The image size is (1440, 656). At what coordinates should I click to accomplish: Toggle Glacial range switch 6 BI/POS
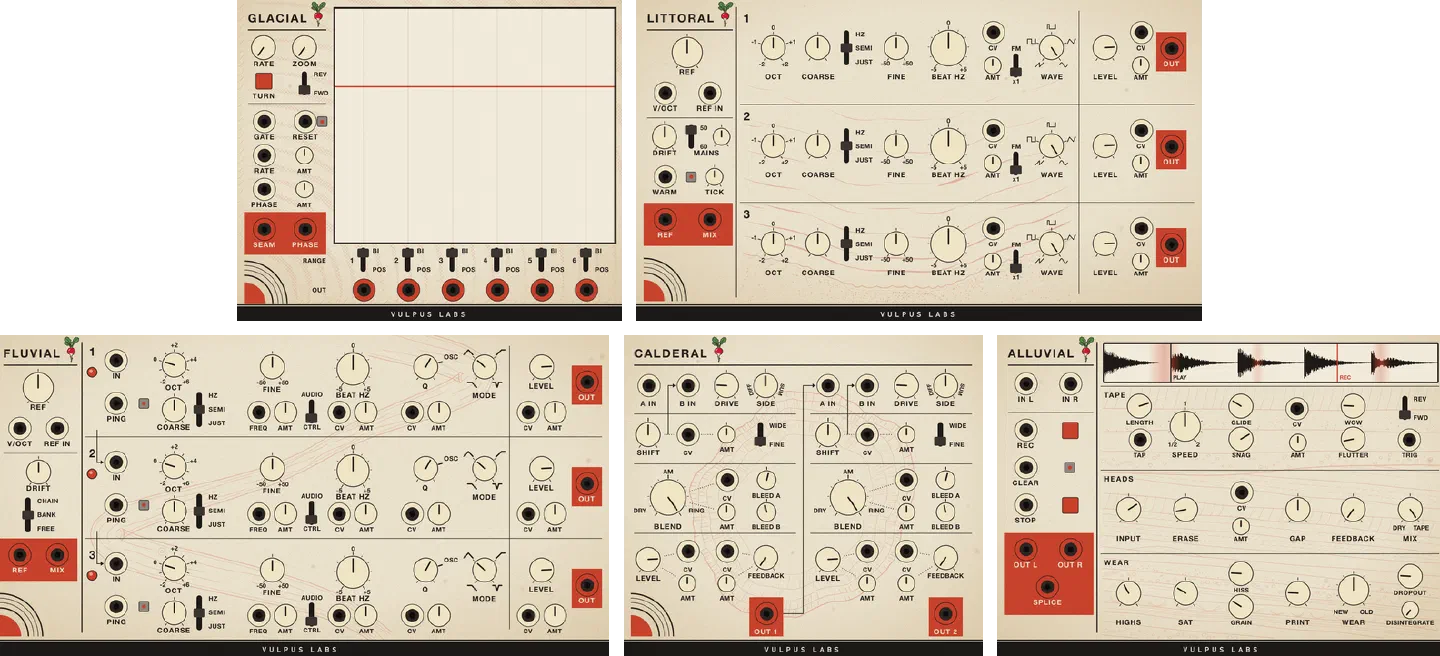(585, 260)
